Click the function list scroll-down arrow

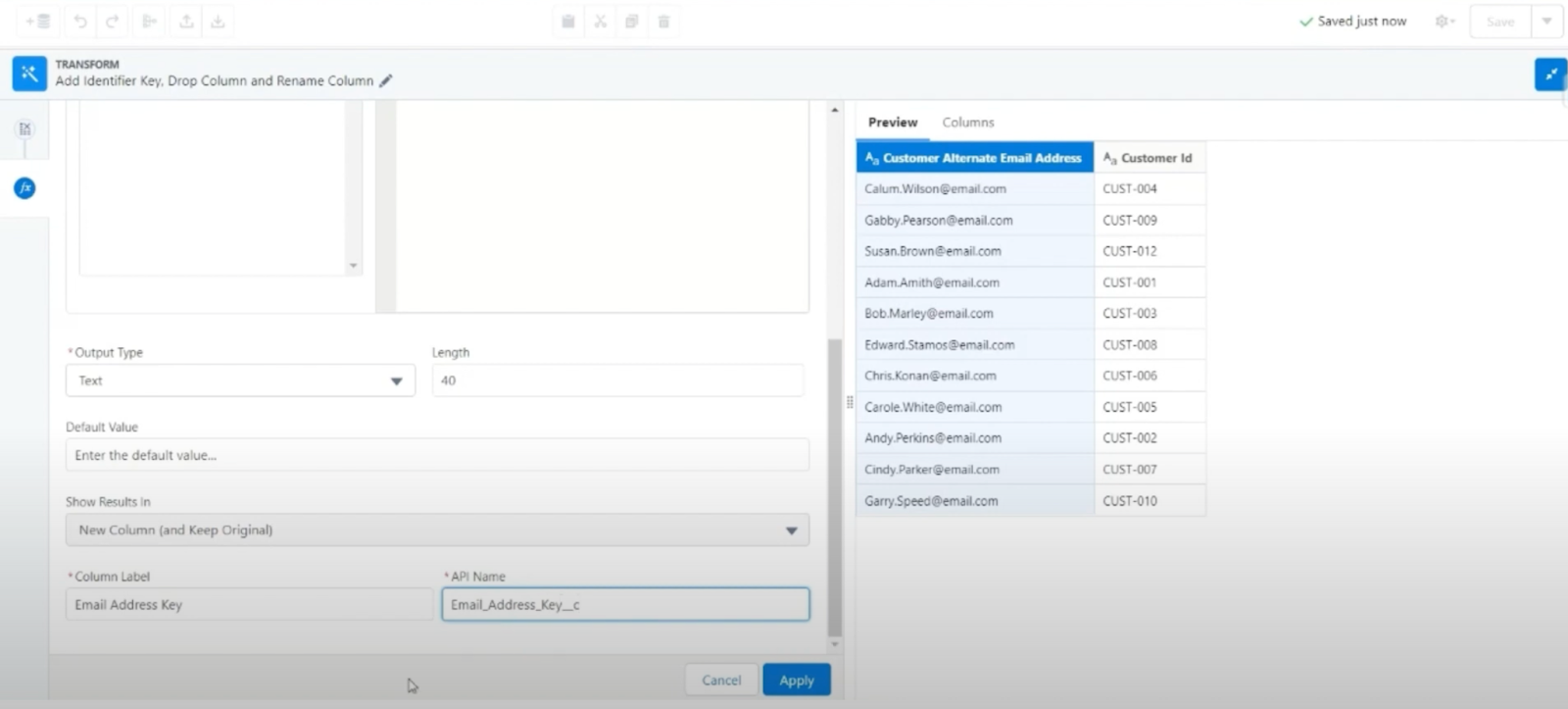(x=354, y=266)
